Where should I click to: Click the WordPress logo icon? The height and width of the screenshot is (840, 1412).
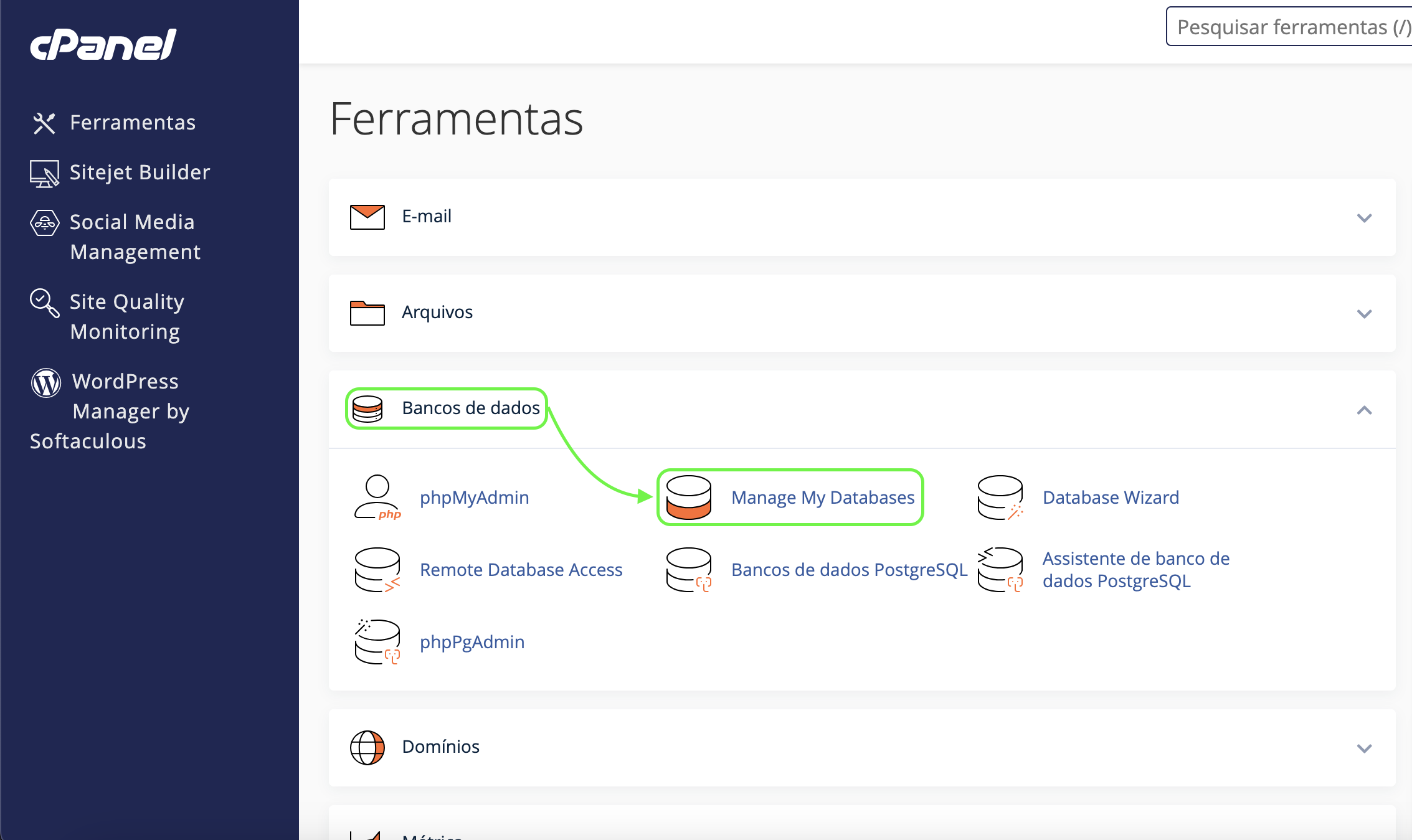pyautogui.click(x=46, y=382)
